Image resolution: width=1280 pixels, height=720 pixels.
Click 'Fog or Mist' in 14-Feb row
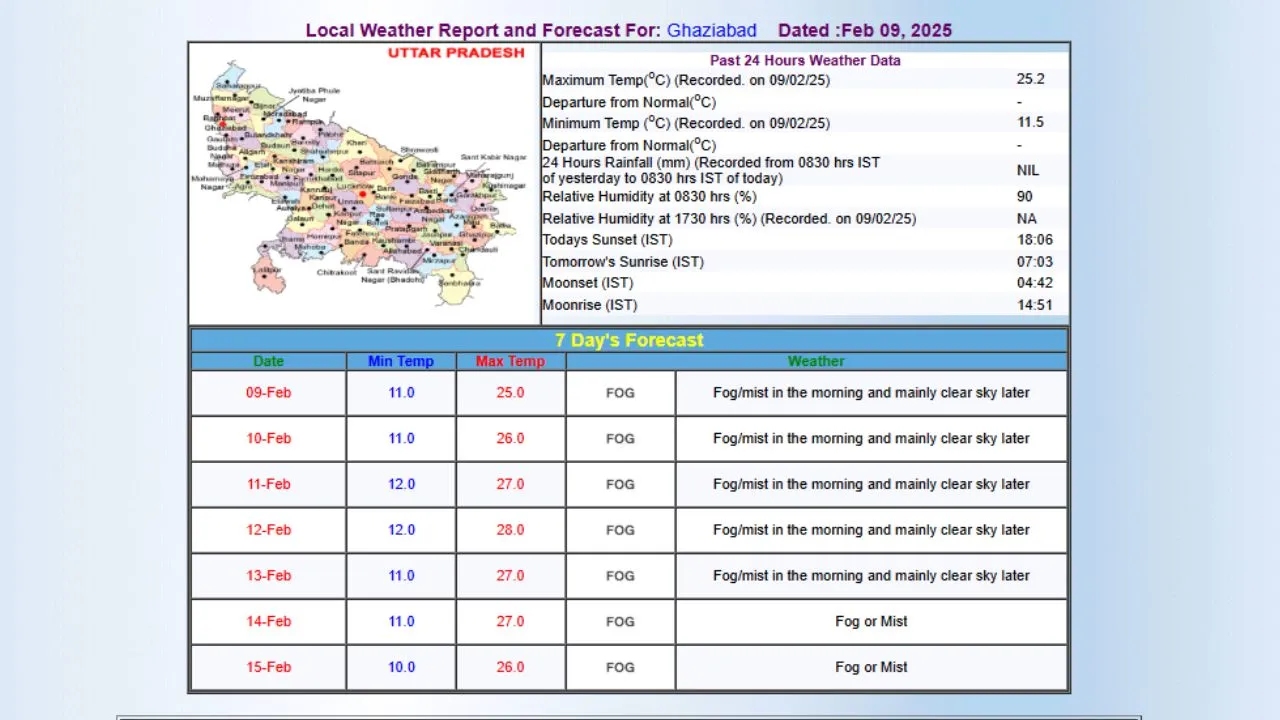(x=871, y=622)
